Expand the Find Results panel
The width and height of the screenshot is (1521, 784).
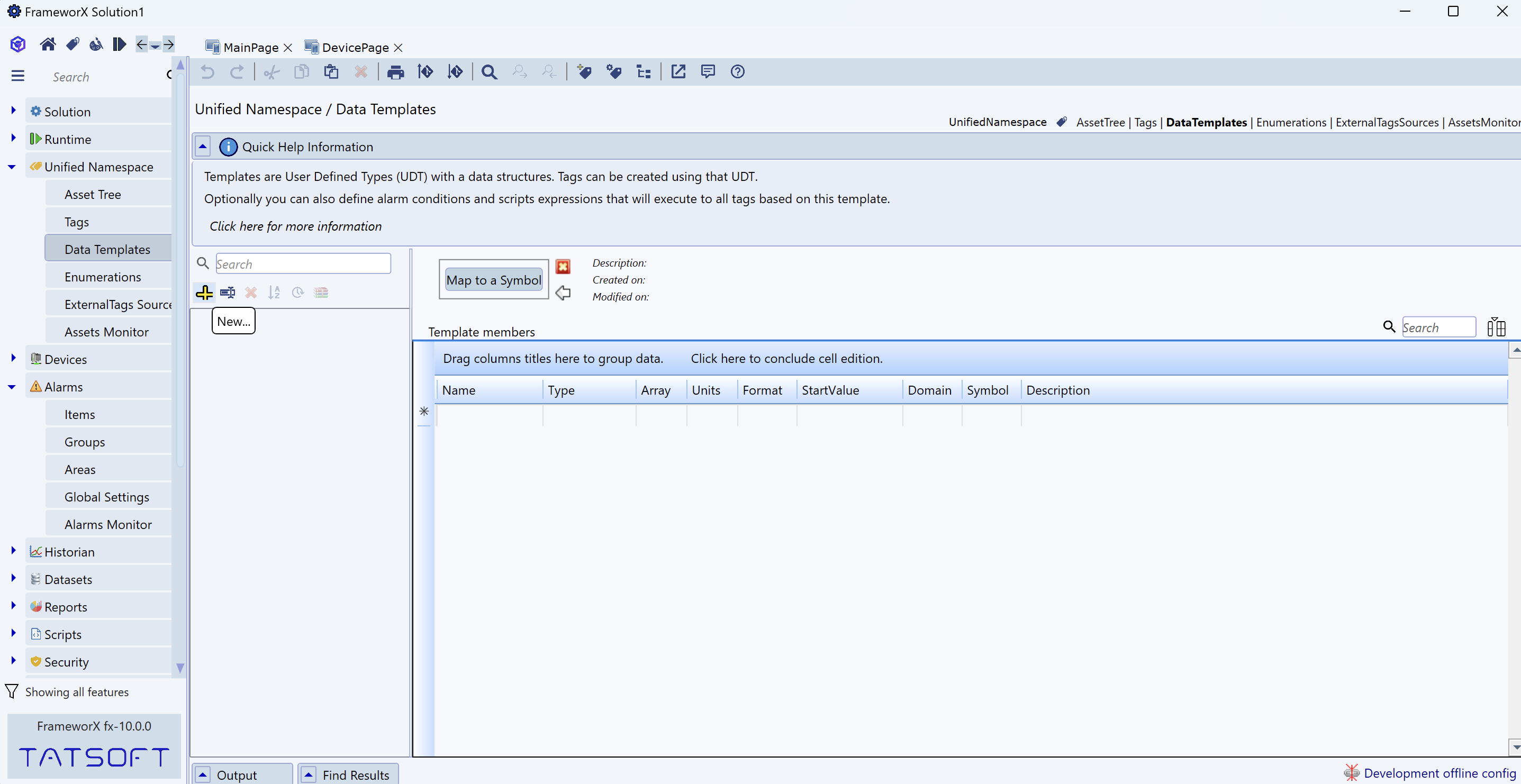point(309,774)
